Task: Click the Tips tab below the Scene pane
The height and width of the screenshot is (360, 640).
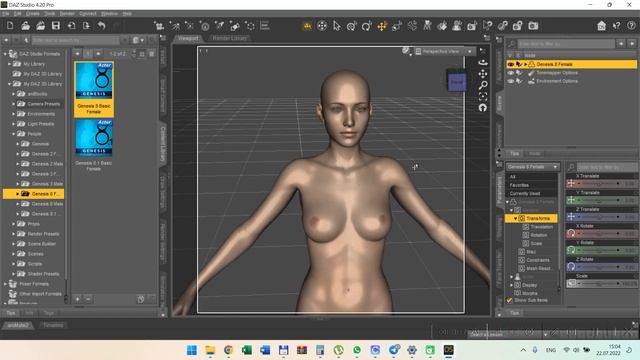Action: (x=514, y=153)
